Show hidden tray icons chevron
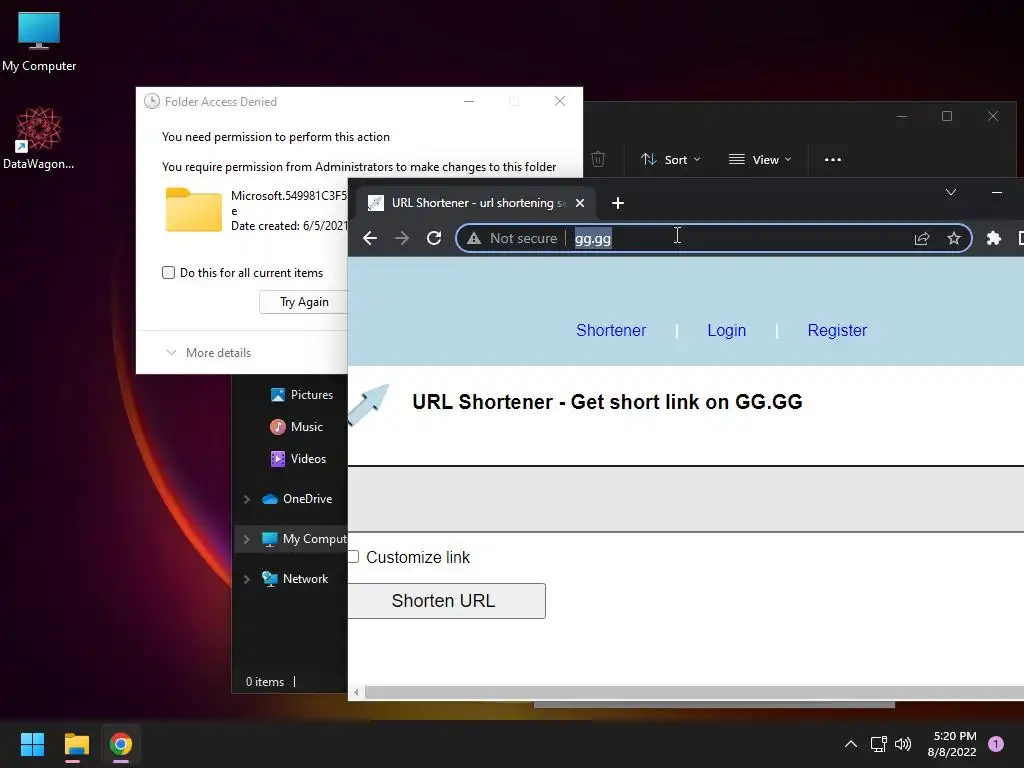Viewport: 1024px width, 768px height. [850, 744]
